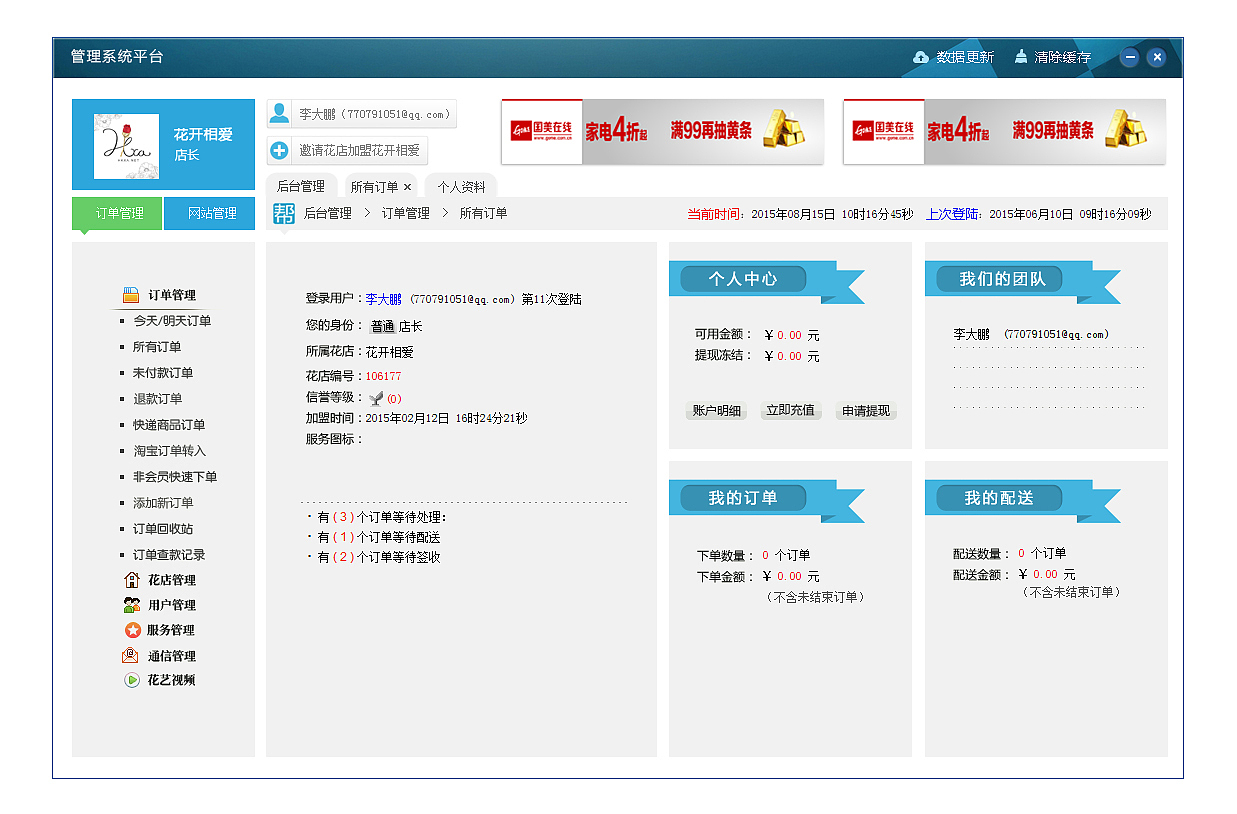Select the green 订单管理 sidebar tab
The image size is (1237, 814).
(x=117, y=213)
